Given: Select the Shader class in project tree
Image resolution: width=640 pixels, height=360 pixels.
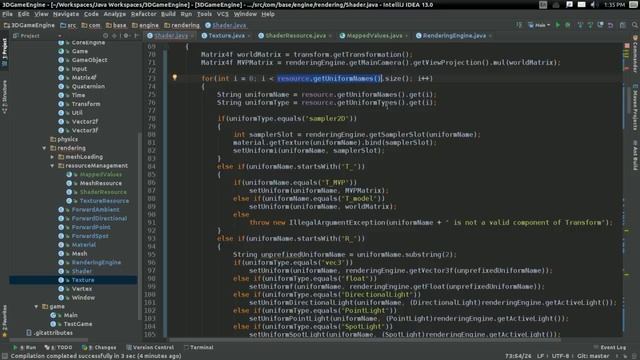Looking at the screenshot, I should pyautogui.click(x=82, y=271).
